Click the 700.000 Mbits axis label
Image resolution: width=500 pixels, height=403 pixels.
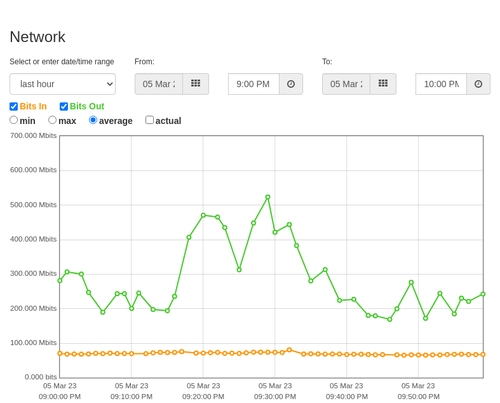pos(33,135)
